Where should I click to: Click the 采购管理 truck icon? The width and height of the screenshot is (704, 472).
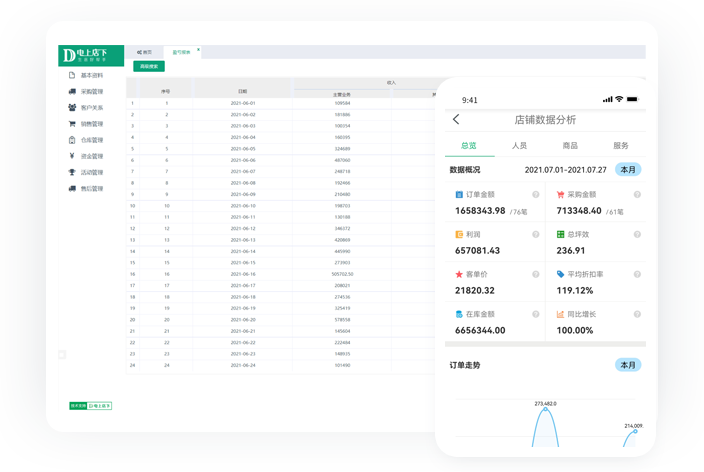tap(72, 91)
